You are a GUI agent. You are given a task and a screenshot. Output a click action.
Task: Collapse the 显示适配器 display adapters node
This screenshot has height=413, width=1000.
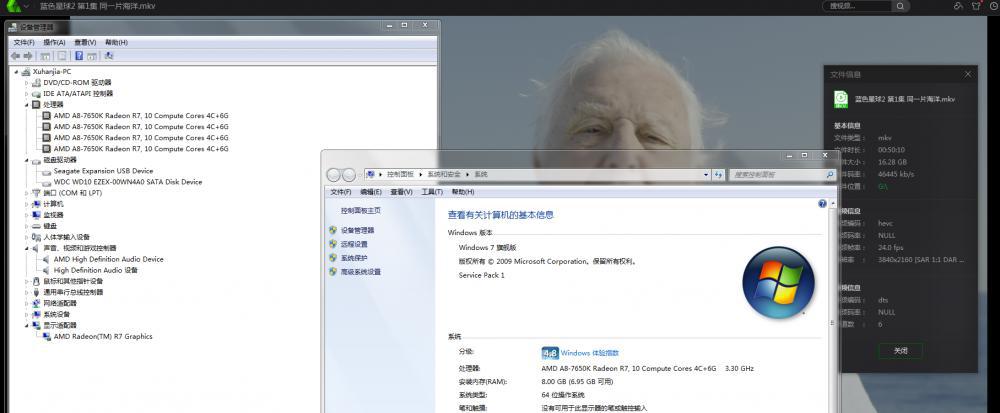coord(27,326)
